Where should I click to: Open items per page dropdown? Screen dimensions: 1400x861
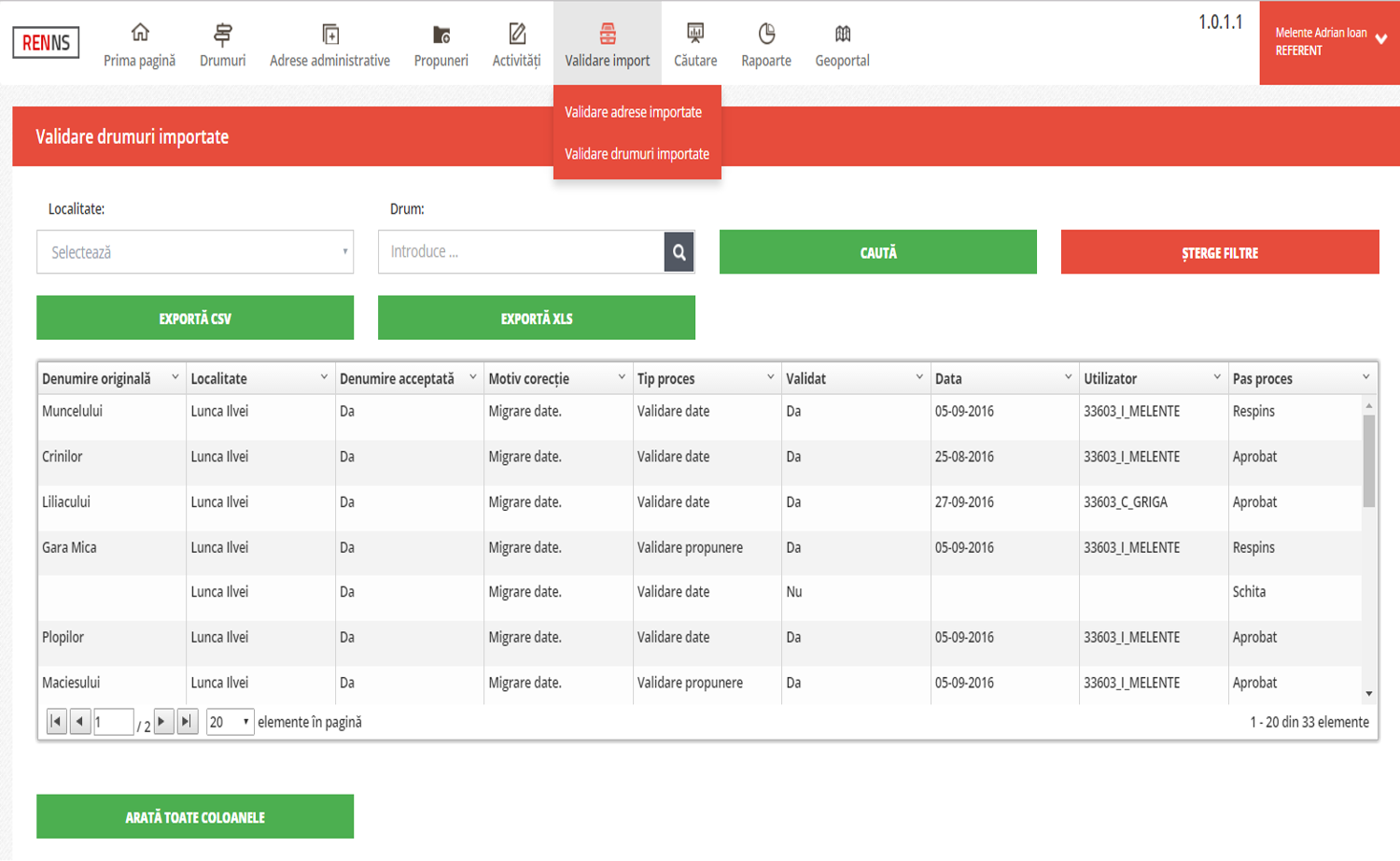tap(231, 722)
